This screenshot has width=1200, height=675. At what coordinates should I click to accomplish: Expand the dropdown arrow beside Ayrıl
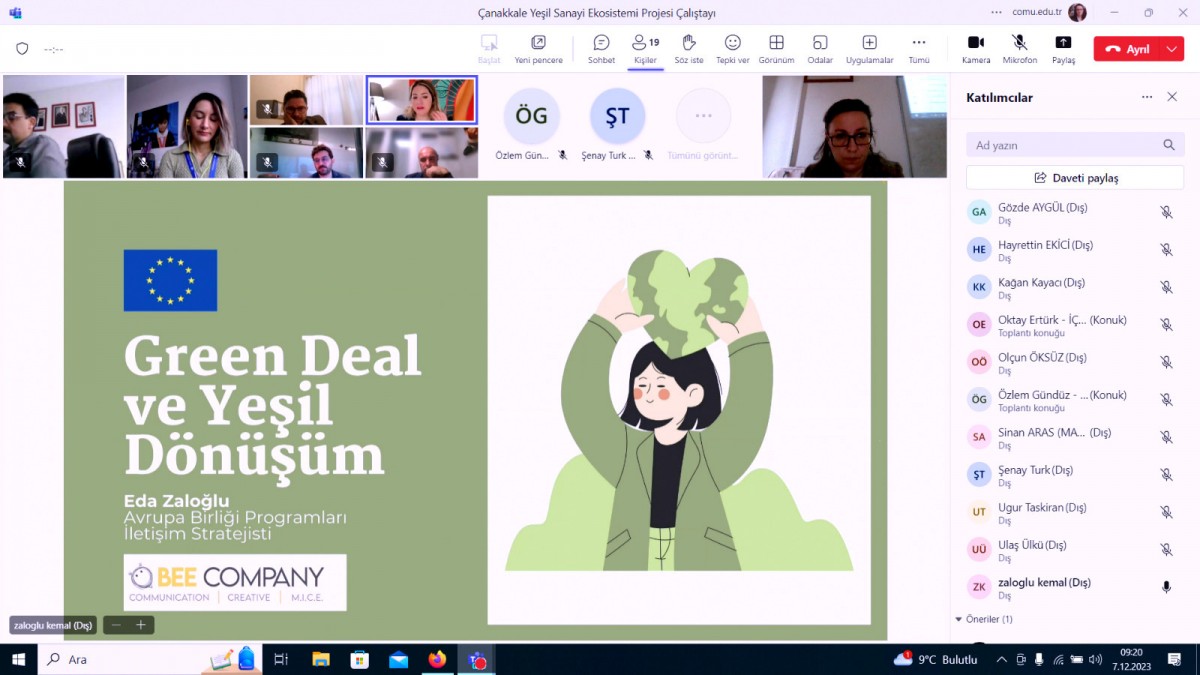click(x=1172, y=49)
